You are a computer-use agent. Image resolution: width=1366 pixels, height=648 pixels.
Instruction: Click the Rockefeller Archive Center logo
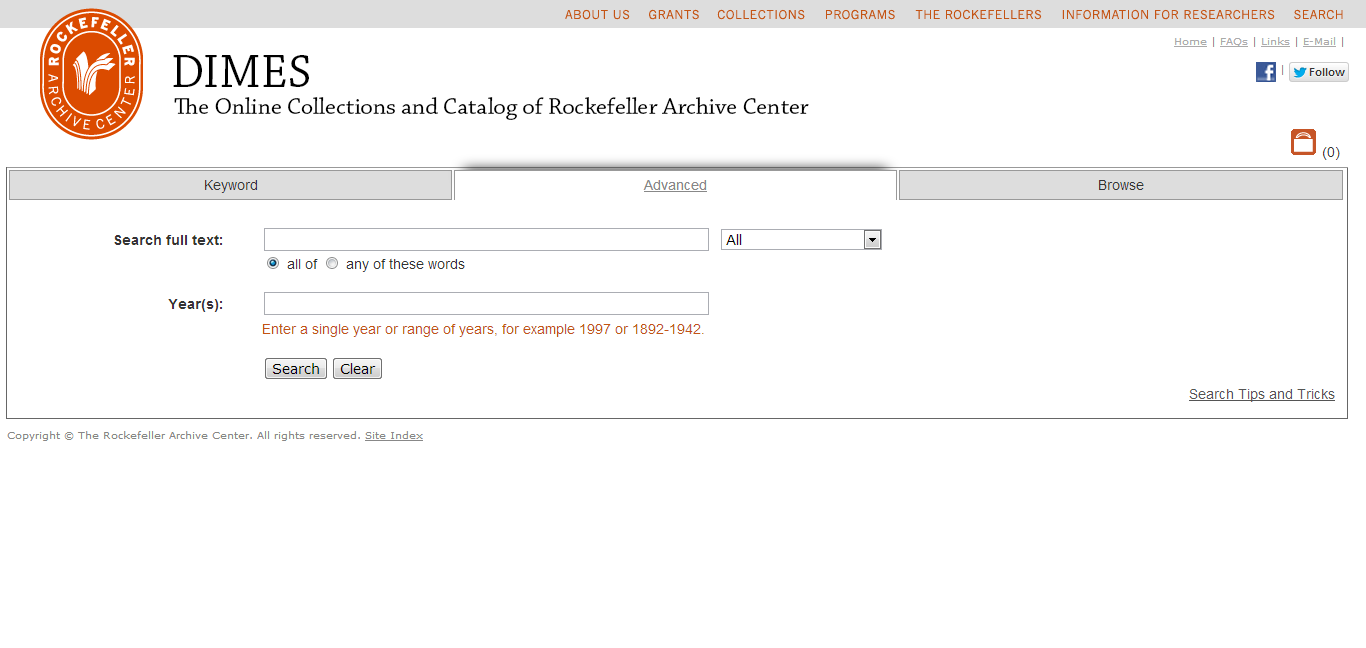coord(91,74)
